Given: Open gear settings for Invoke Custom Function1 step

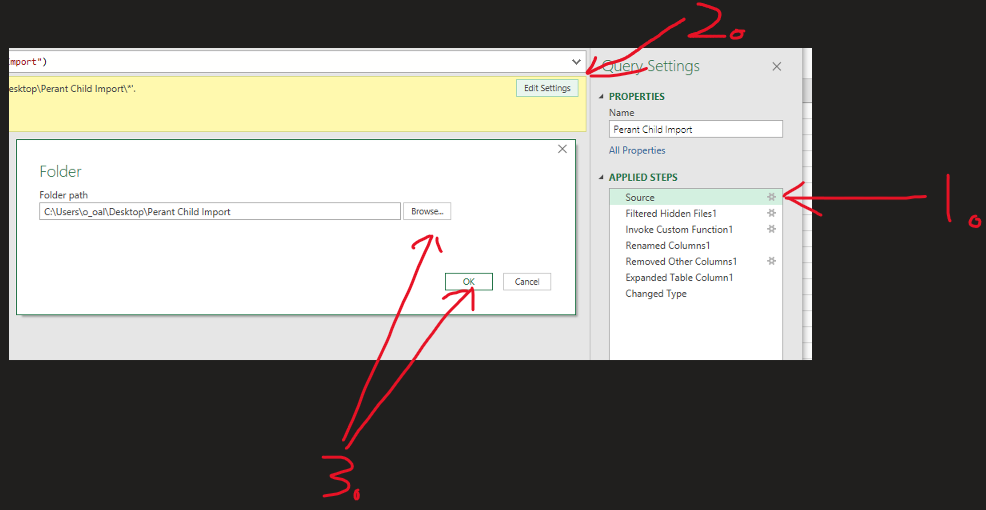Looking at the screenshot, I should [x=771, y=229].
